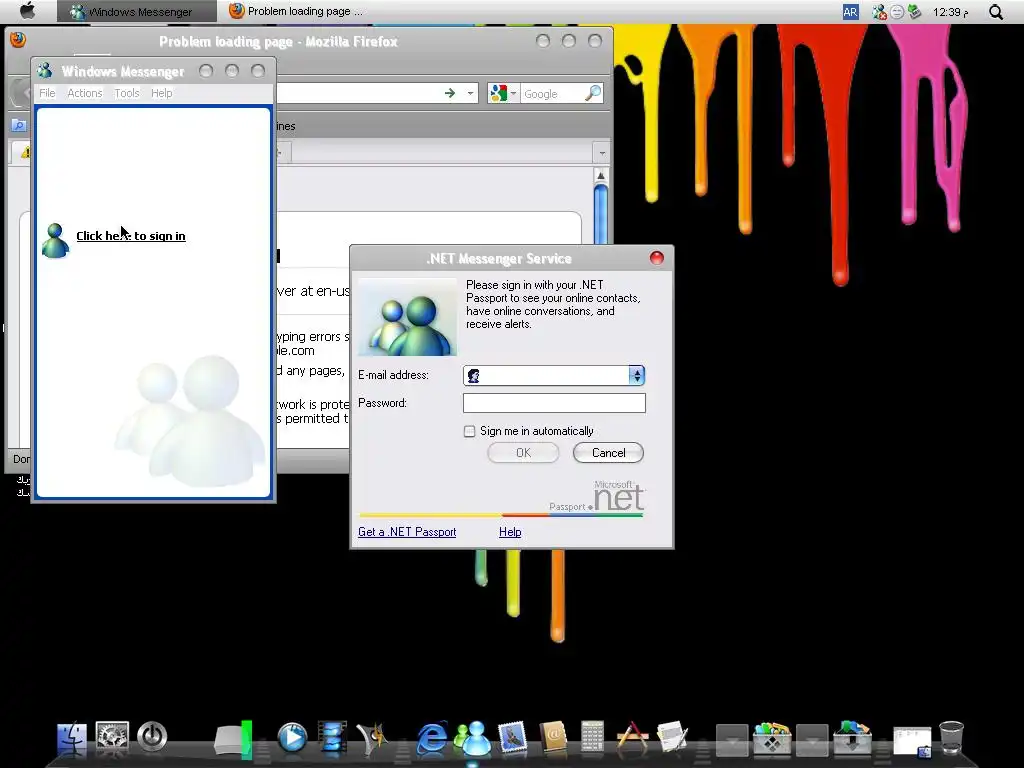Launch the blue play button media player
This screenshot has width=1024, height=768.
point(292,737)
